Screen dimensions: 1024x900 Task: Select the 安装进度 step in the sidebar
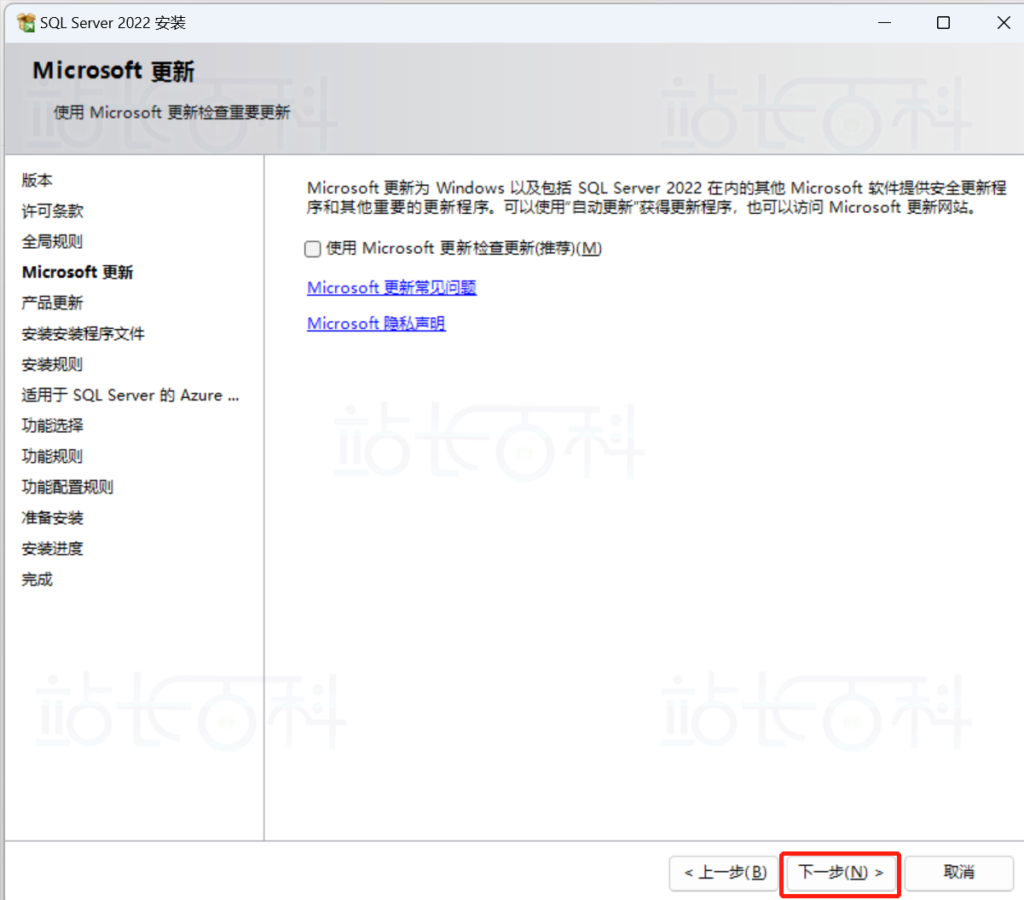[x=52, y=549]
